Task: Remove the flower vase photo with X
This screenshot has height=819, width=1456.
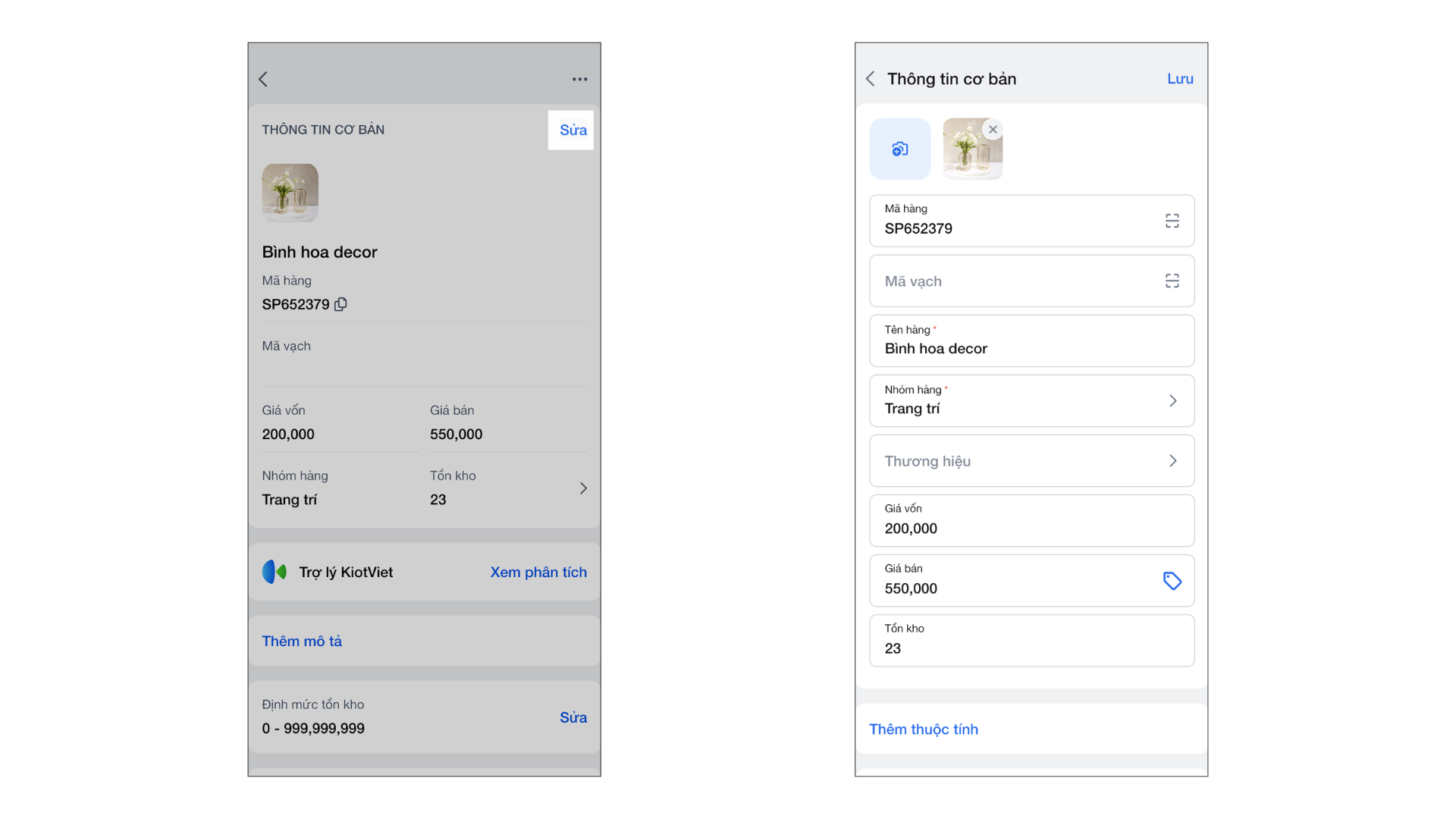Action: pos(993,130)
